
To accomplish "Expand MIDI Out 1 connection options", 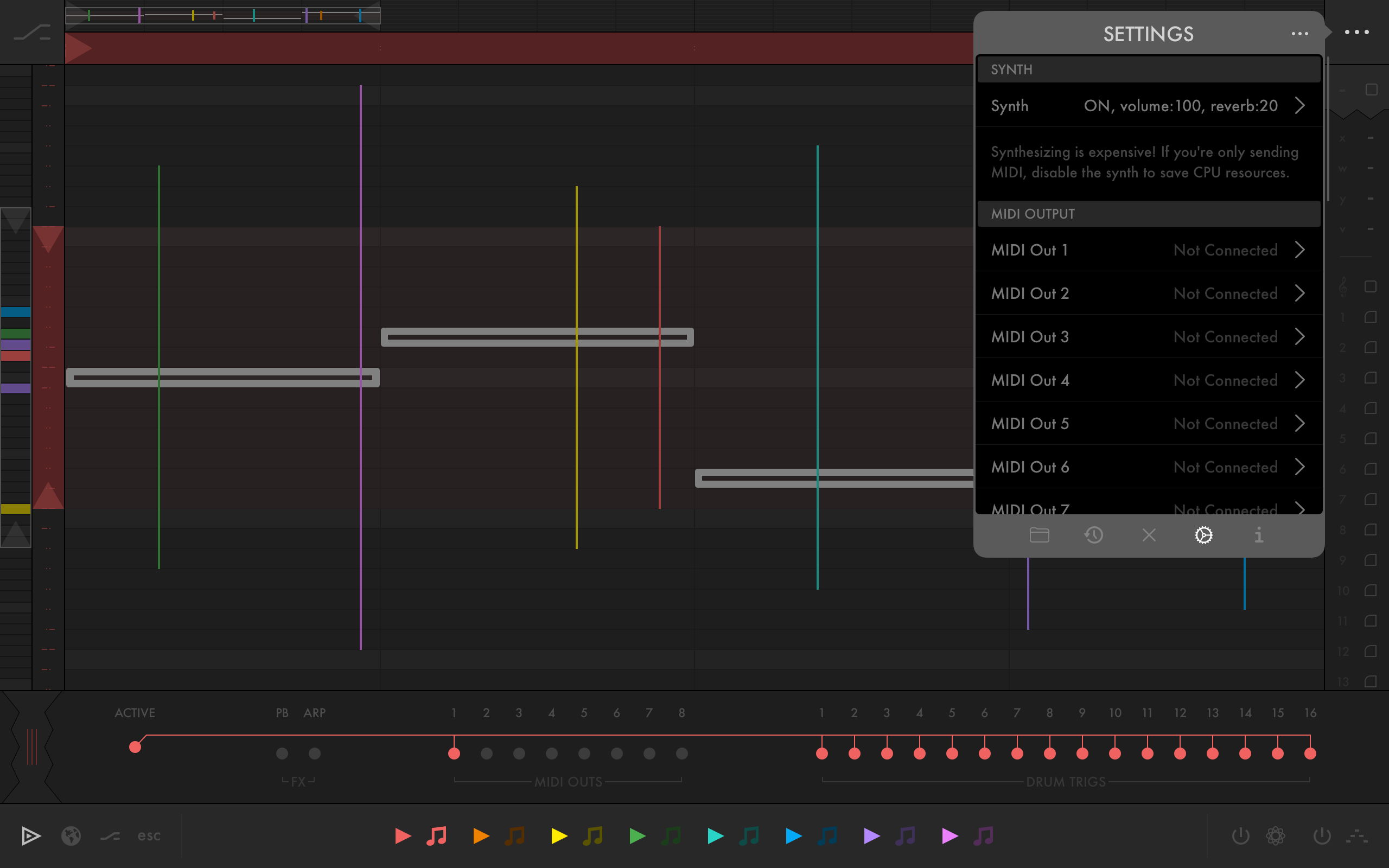I will point(1300,250).
